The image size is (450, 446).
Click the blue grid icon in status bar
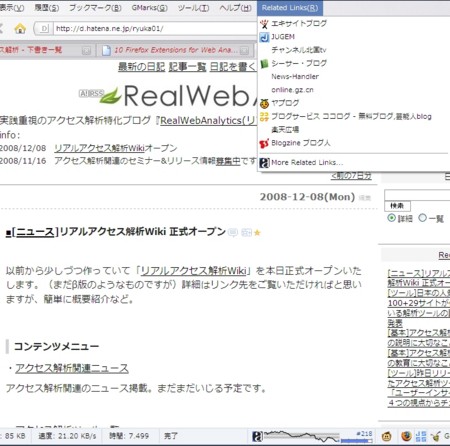(421, 436)
